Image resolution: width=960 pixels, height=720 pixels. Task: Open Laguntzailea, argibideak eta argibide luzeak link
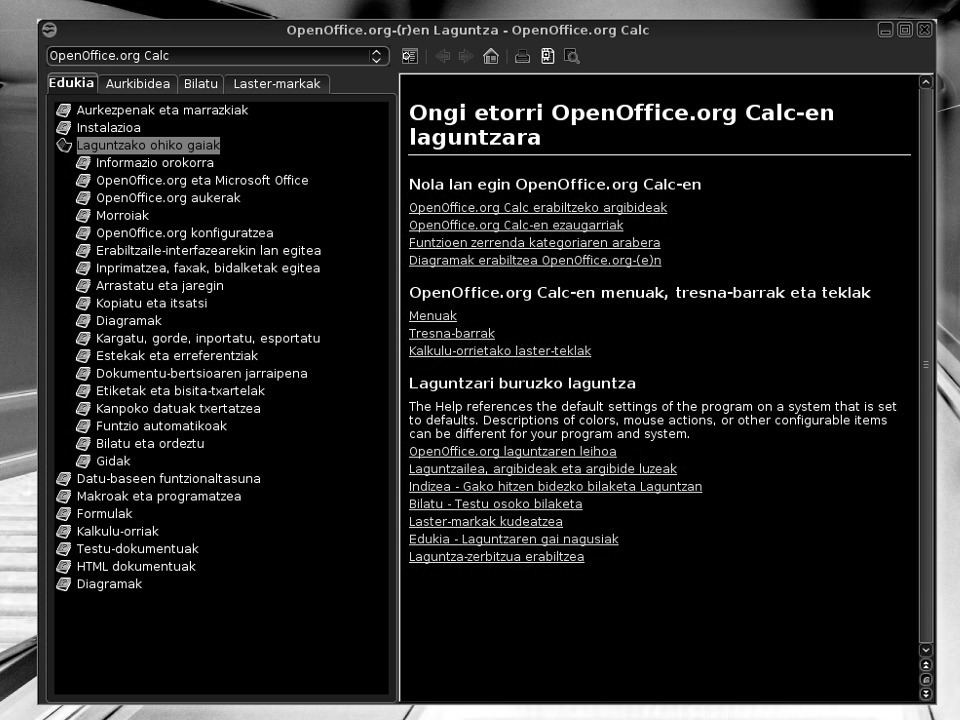[543, 469]
